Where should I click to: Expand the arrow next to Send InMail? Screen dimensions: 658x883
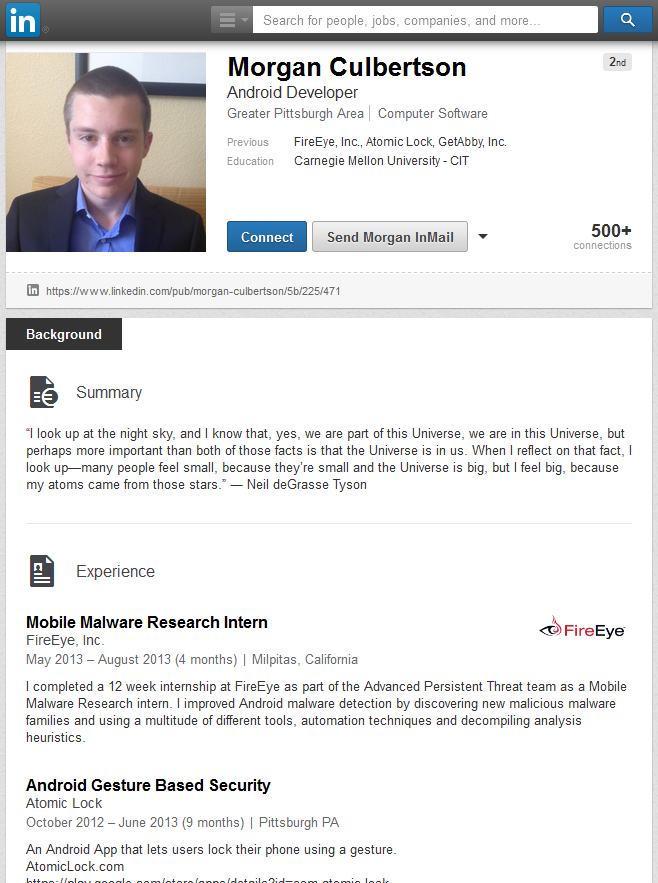click(x=483, y=237)
